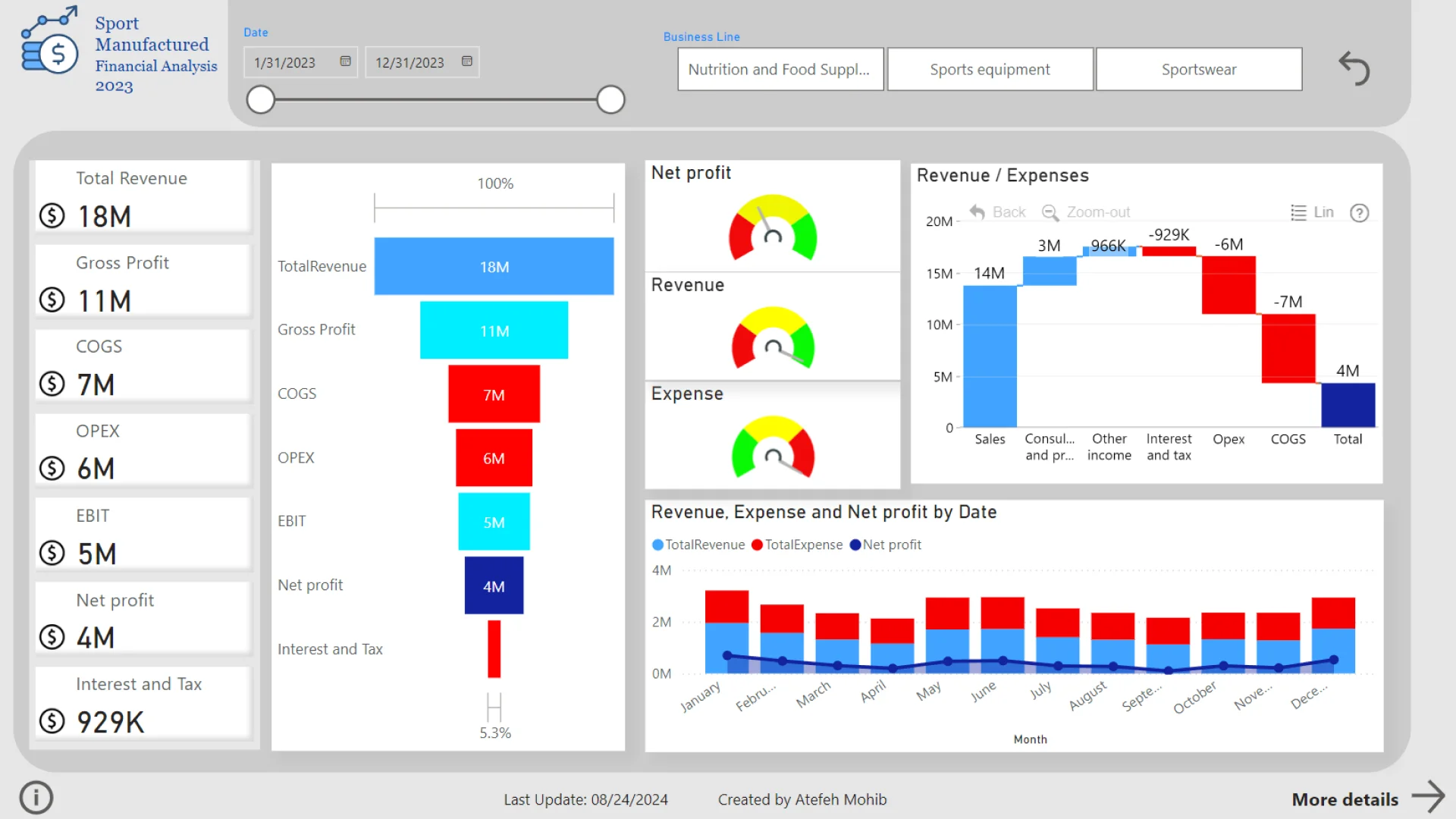The width and height of the screenshot is (1456, 819).
Task: Click the "Revenue / Expenses" chart title
Action: click(x=1003, y=175)
